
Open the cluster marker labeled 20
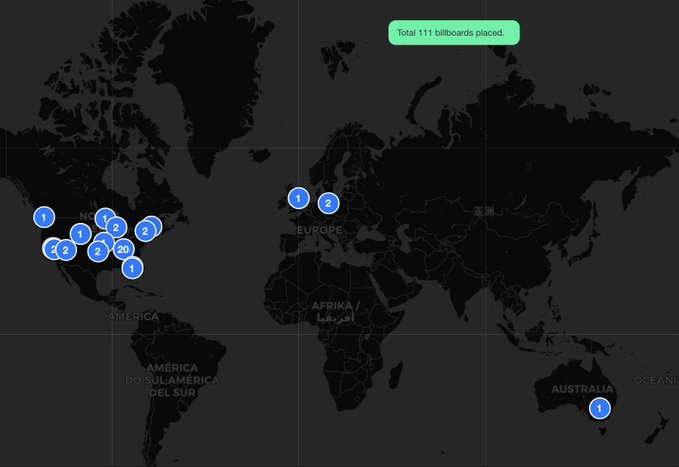123,250
